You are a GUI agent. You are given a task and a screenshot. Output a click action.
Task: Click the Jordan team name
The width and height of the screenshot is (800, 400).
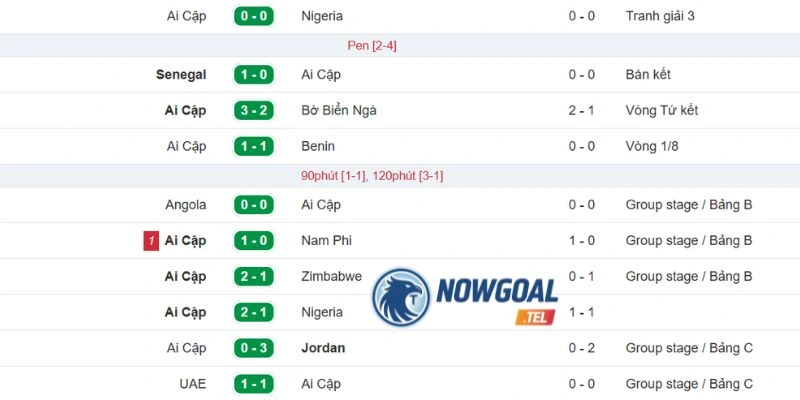pos(323,348)
